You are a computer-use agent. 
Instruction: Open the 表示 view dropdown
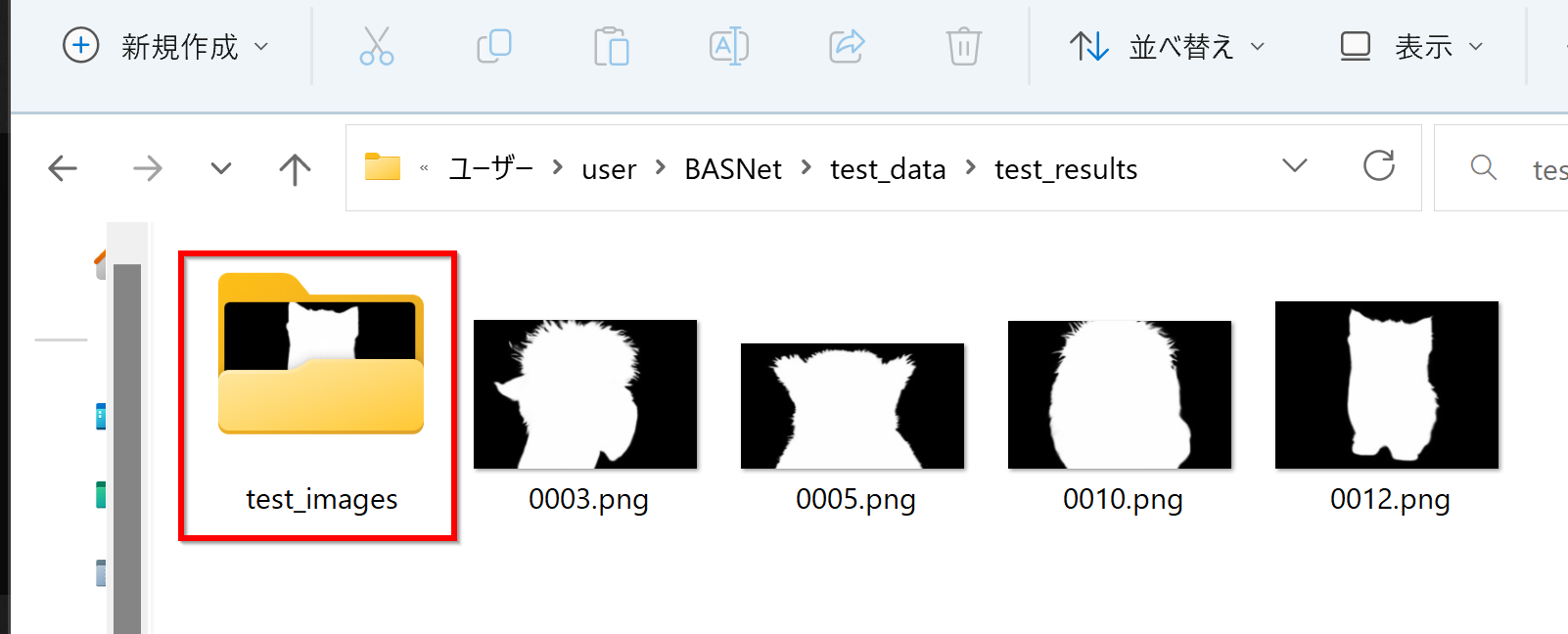pos(1411,46)
